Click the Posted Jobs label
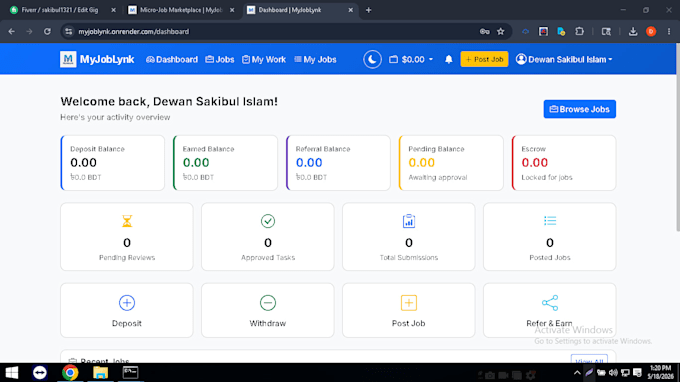This screenshot has height=382, width=680. tap(550, 258)
